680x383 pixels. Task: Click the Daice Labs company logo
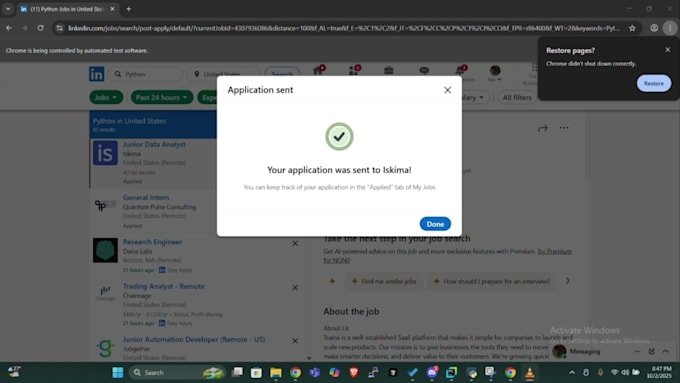click(x=105, y=250)
